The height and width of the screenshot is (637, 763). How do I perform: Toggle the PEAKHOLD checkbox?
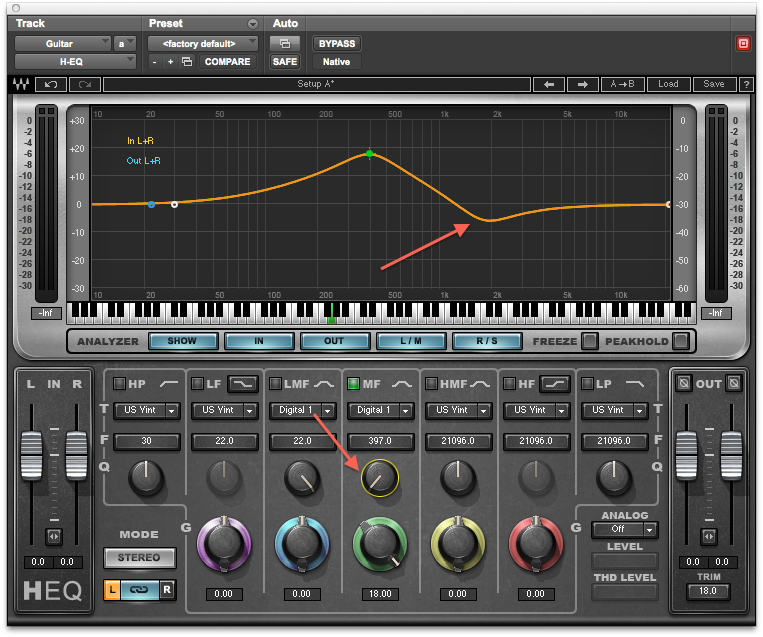tap(681, 341)
